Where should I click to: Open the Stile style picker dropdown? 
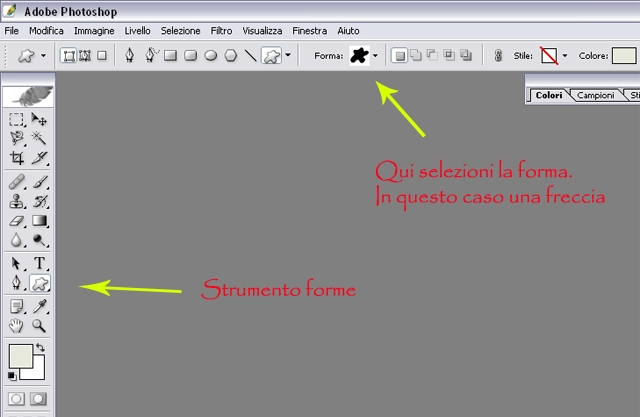[x=565, y=56]
